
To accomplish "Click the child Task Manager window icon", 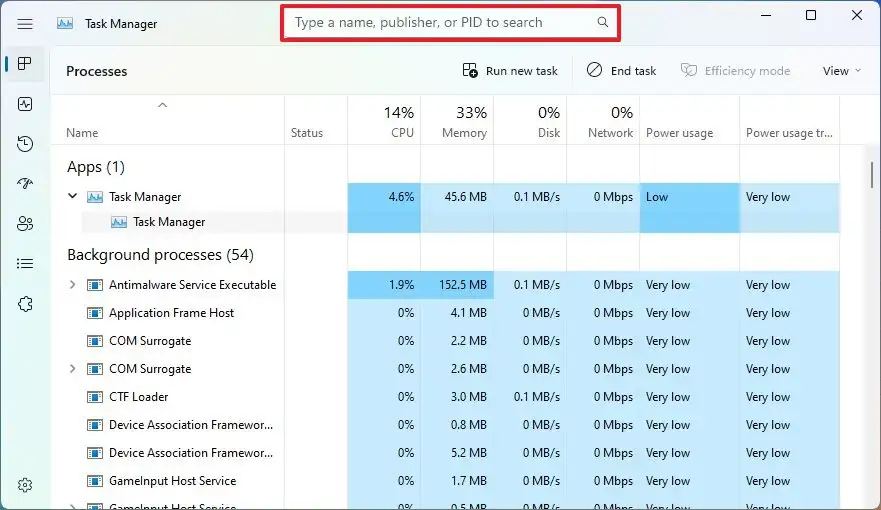I will pyautogui.click(x=119, y=222).
